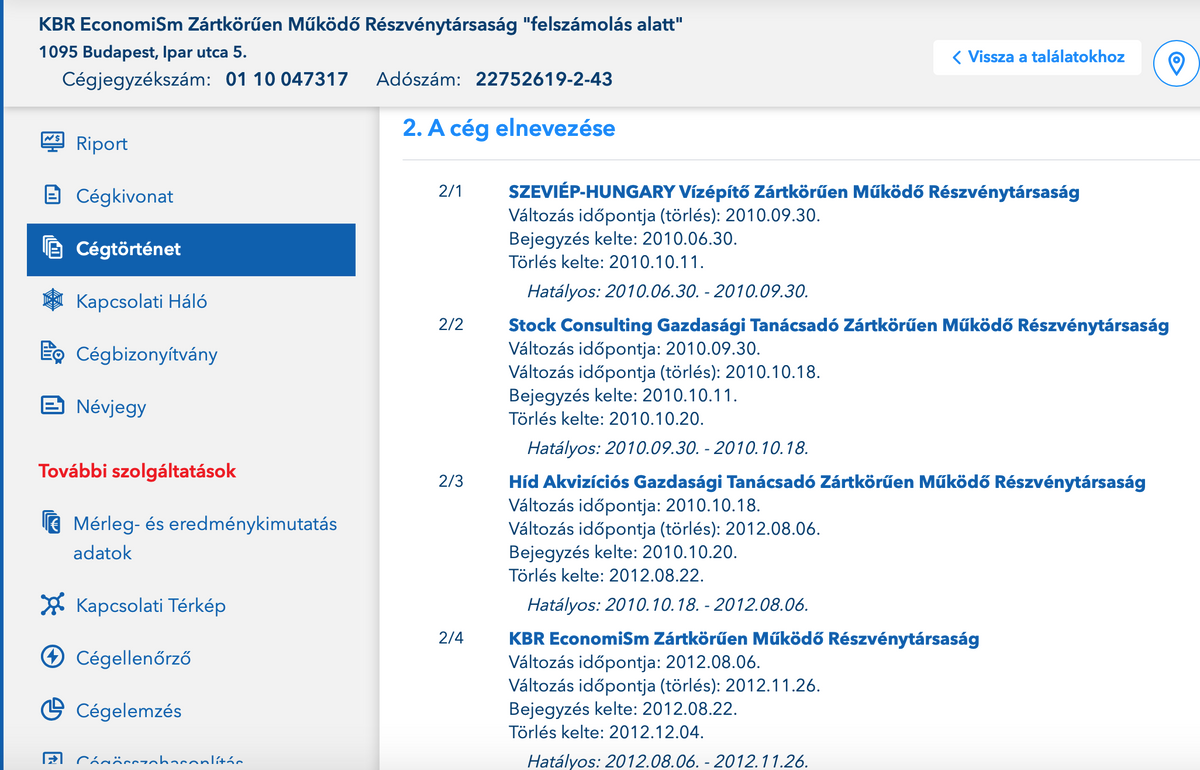Click Hatályos: 2012.08.06. - 2012.11.26.
This screenshot has height=770, width=1200.
click(668, 760)
